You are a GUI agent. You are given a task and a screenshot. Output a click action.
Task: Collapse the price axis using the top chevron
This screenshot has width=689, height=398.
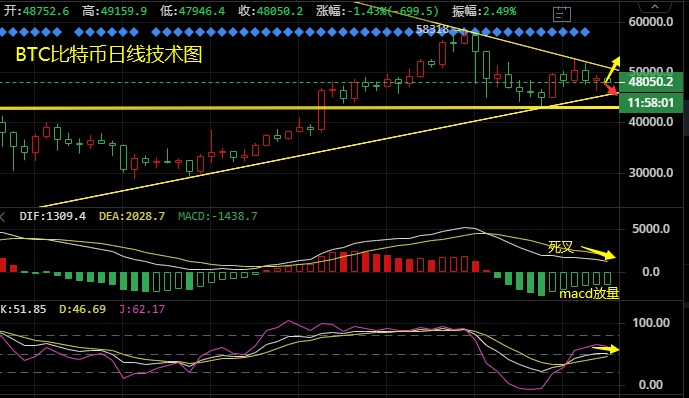[655, 6]
